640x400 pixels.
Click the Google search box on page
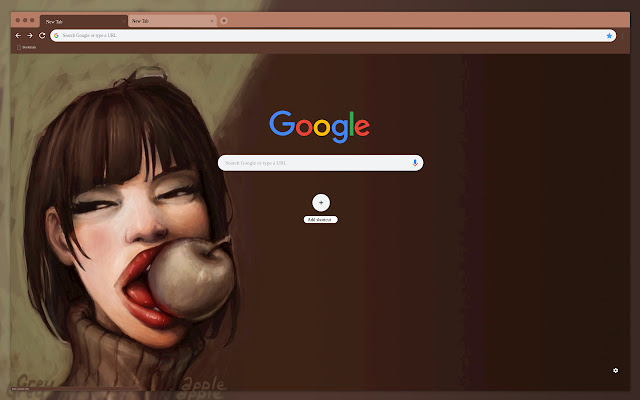tap(320, 163)
